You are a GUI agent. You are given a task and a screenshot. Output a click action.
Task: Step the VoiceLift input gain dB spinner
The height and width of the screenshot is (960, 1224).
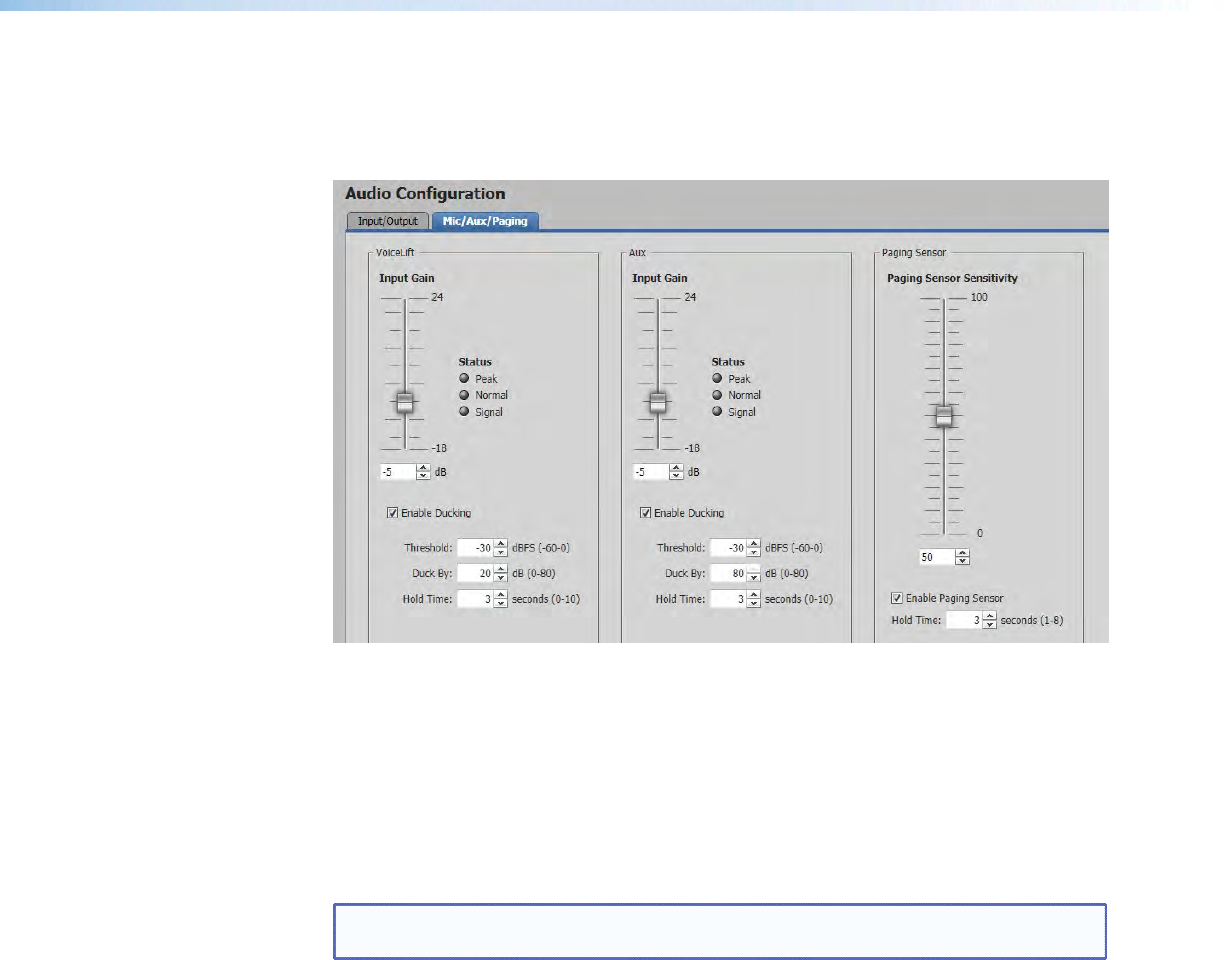pyautogui.click(x=423, y=472)
